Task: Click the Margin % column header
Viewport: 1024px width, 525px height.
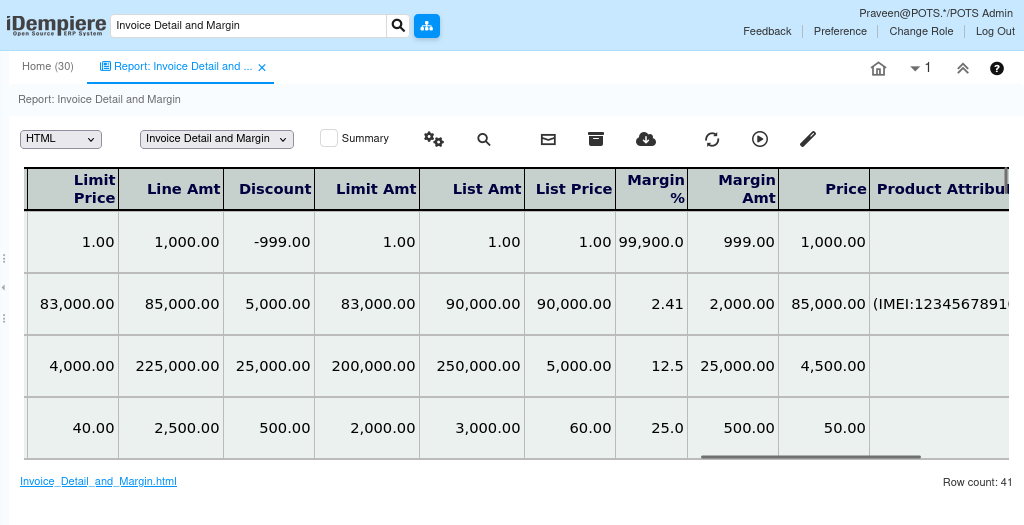Action: pyautogui.click(x=652, y=189)
